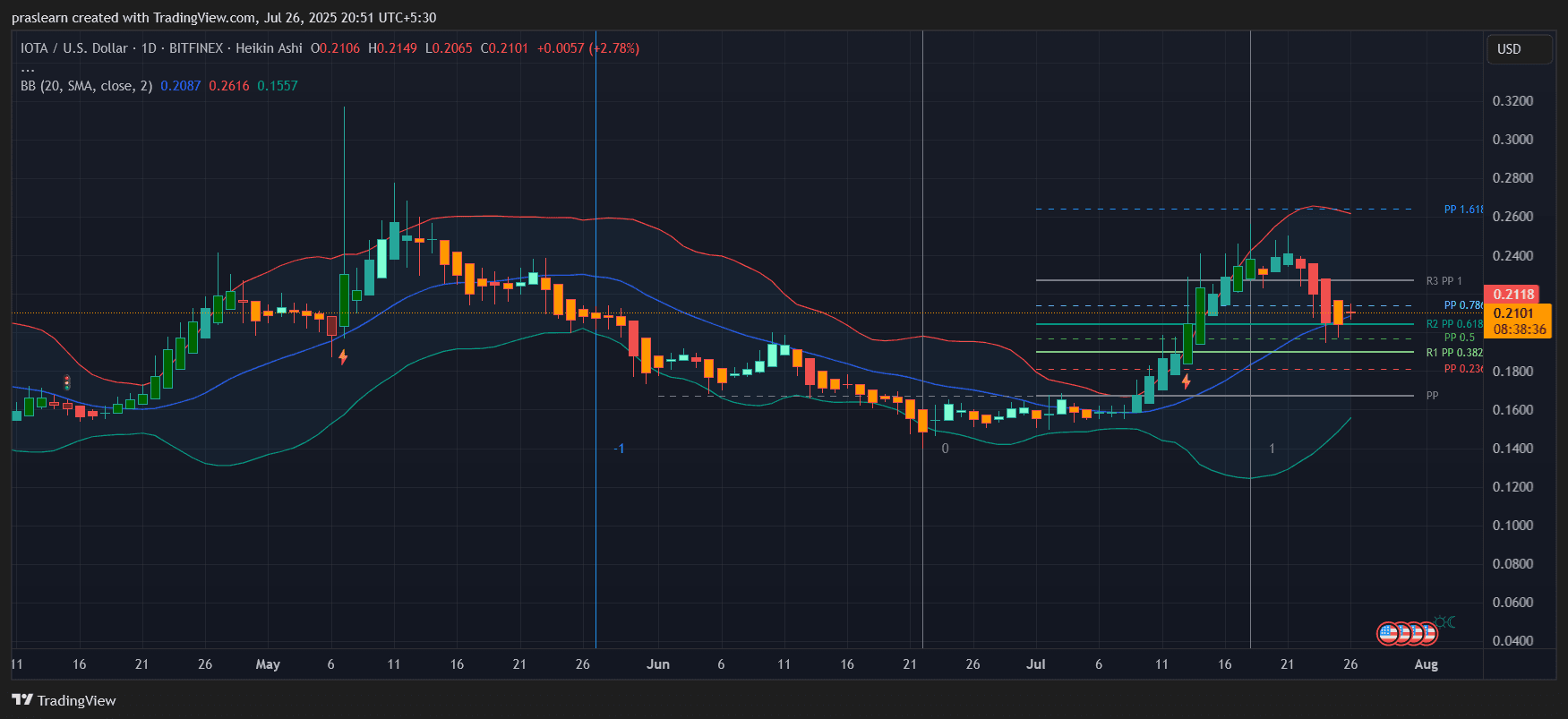Click the high value H0.2149
Image resolution: width=1568 pixels, height=719 pixels.
point(392,48)
